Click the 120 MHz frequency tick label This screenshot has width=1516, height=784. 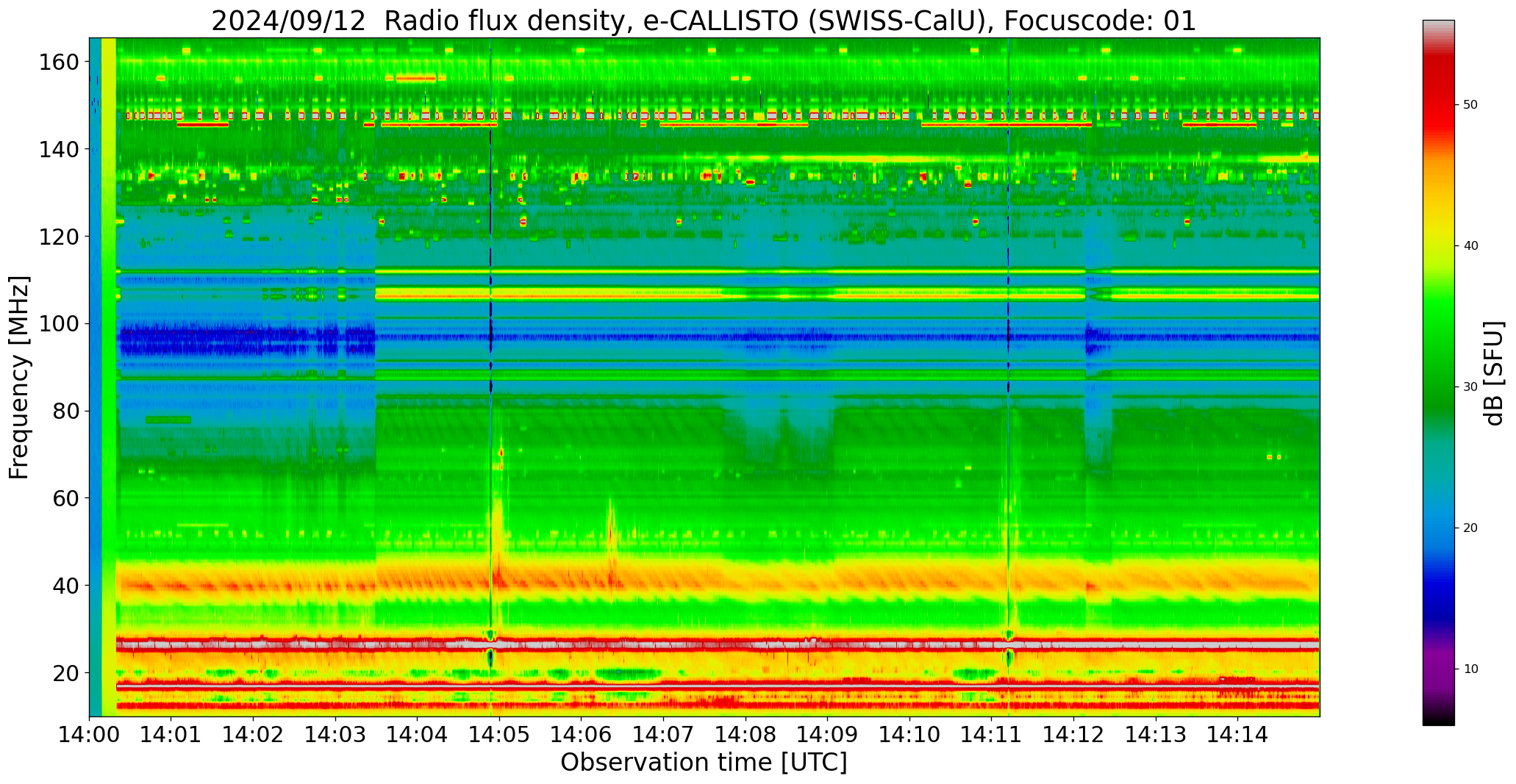point(59,237)
